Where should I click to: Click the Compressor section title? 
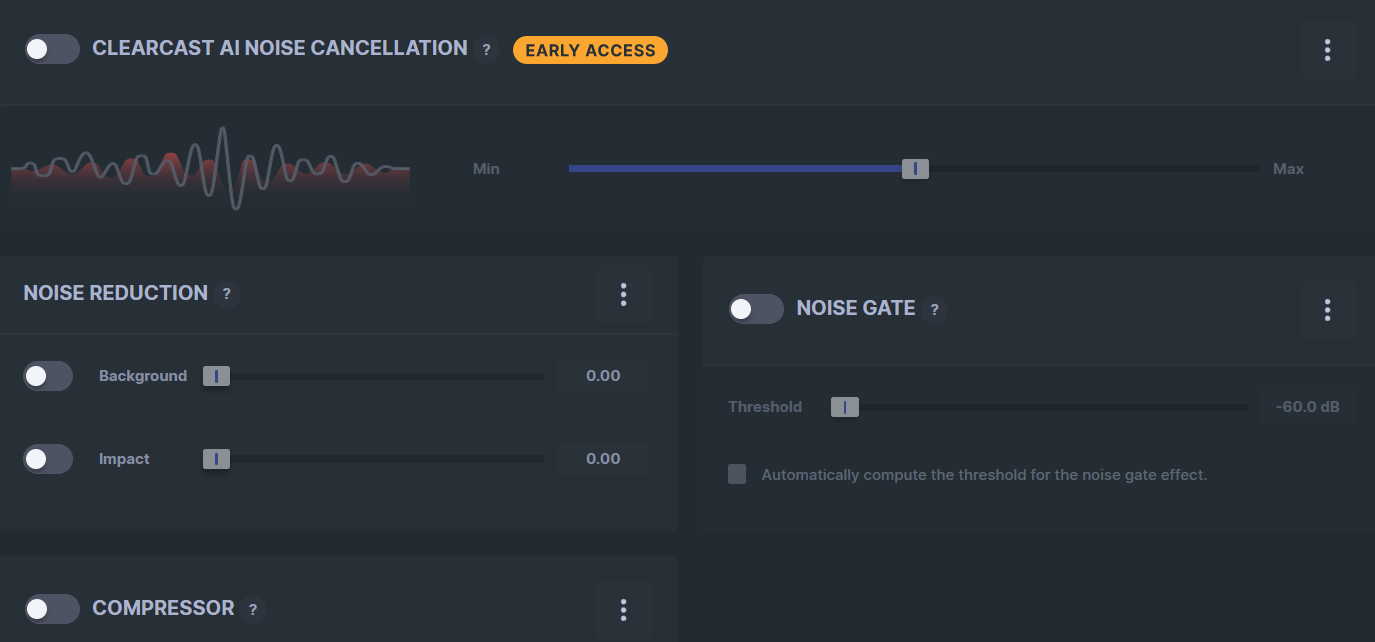coord(163,608)
